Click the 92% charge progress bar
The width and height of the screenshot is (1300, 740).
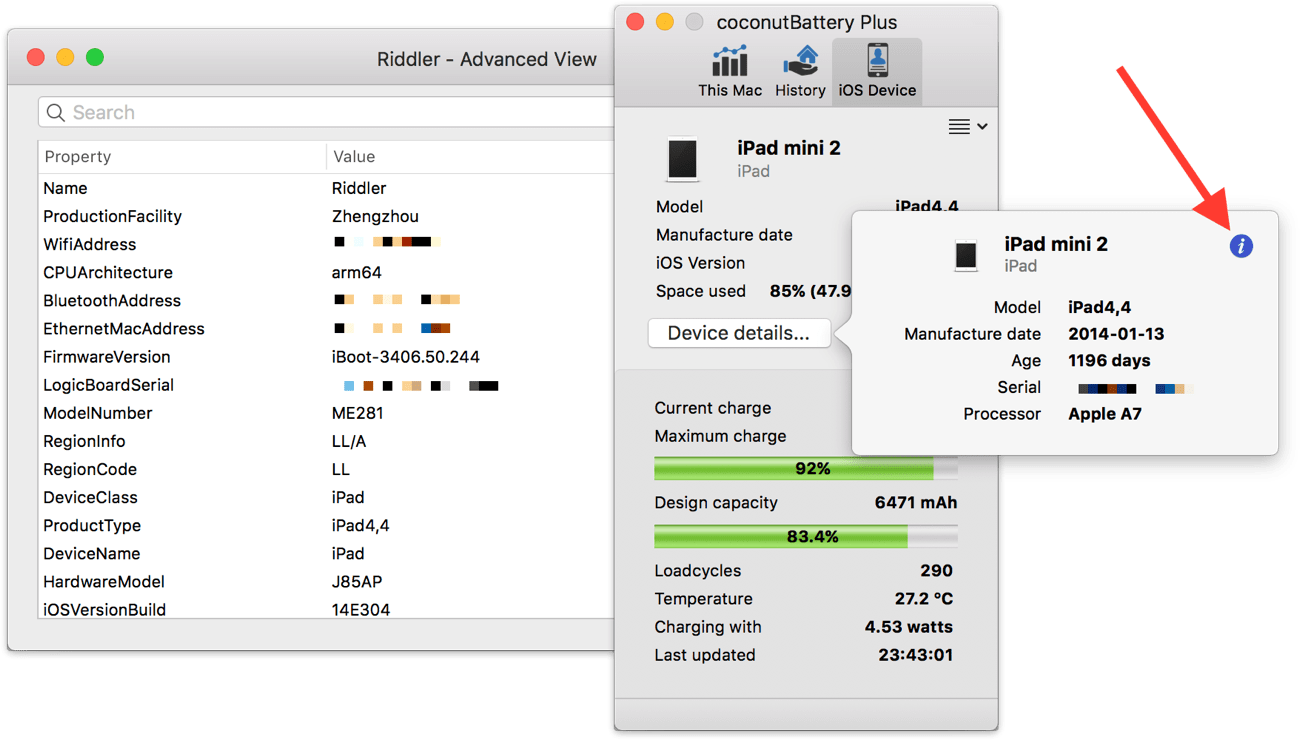806,468
